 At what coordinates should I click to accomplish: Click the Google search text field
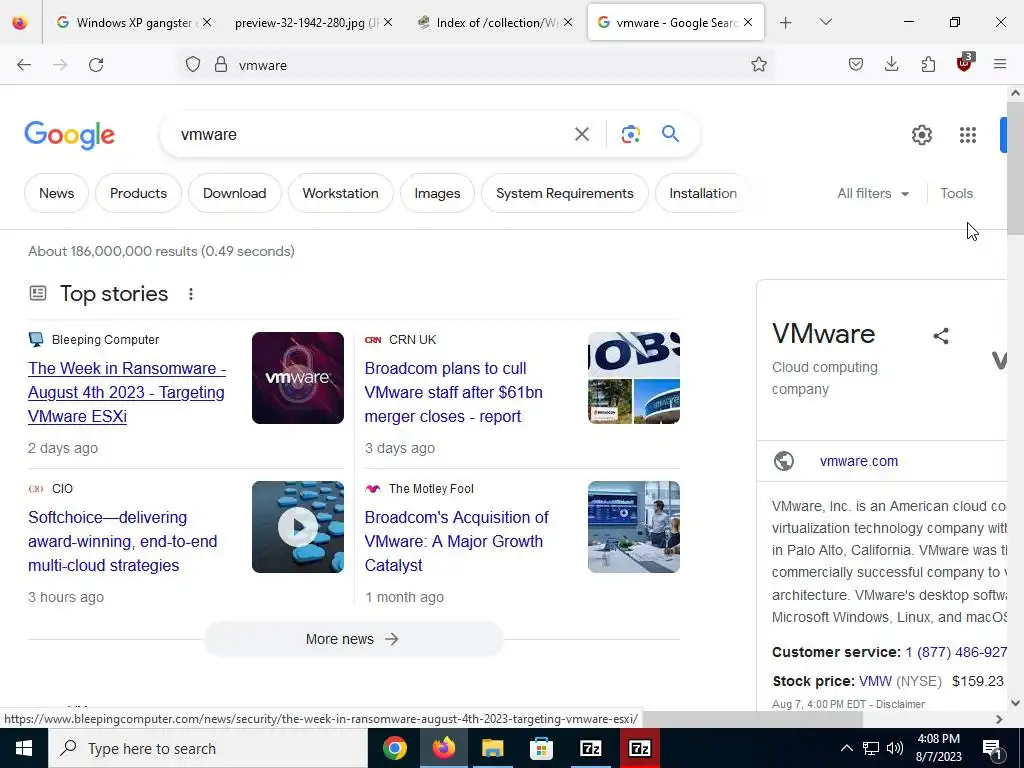(372, 135)
